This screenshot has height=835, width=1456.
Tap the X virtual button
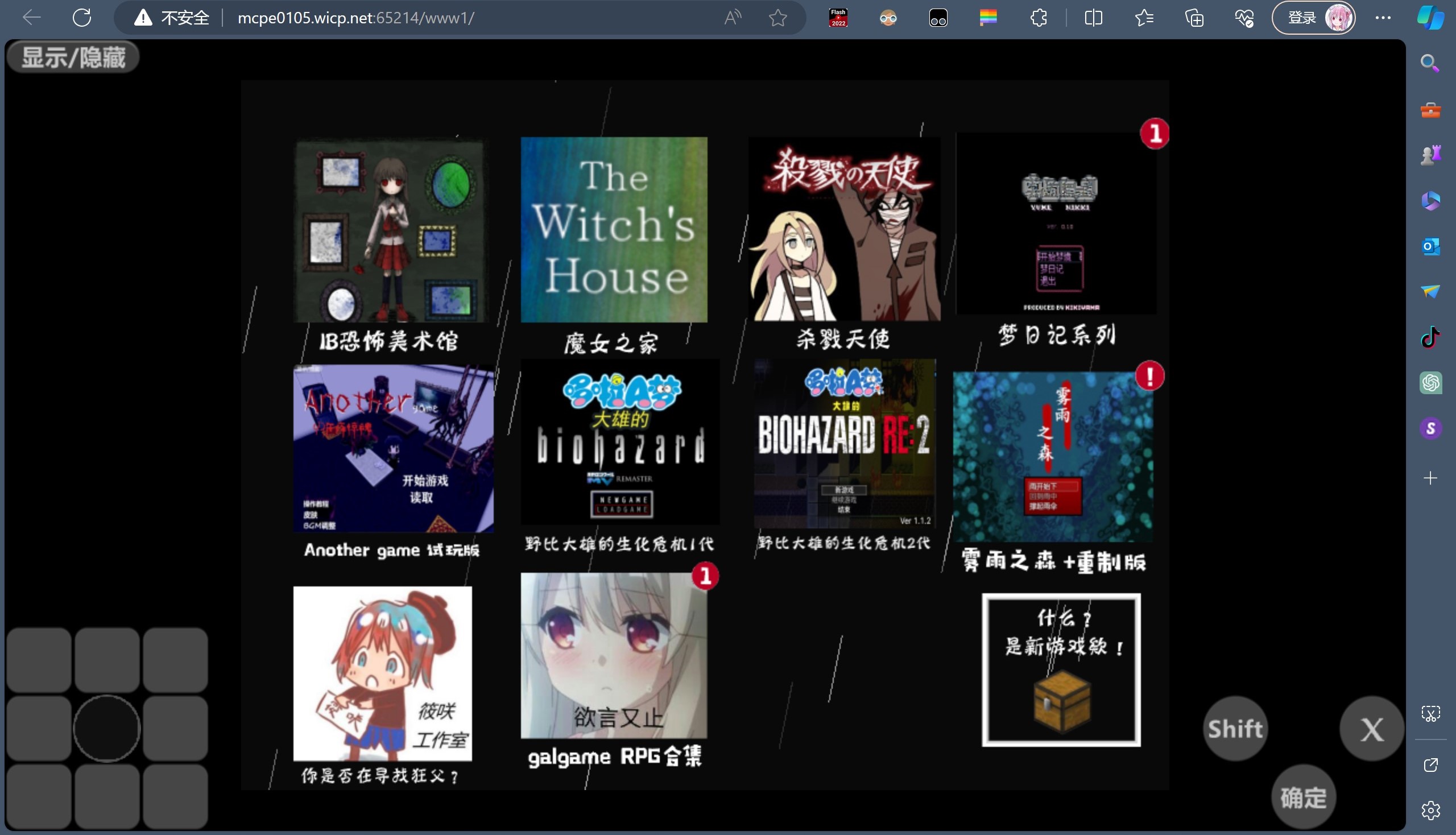point(1372,729)
